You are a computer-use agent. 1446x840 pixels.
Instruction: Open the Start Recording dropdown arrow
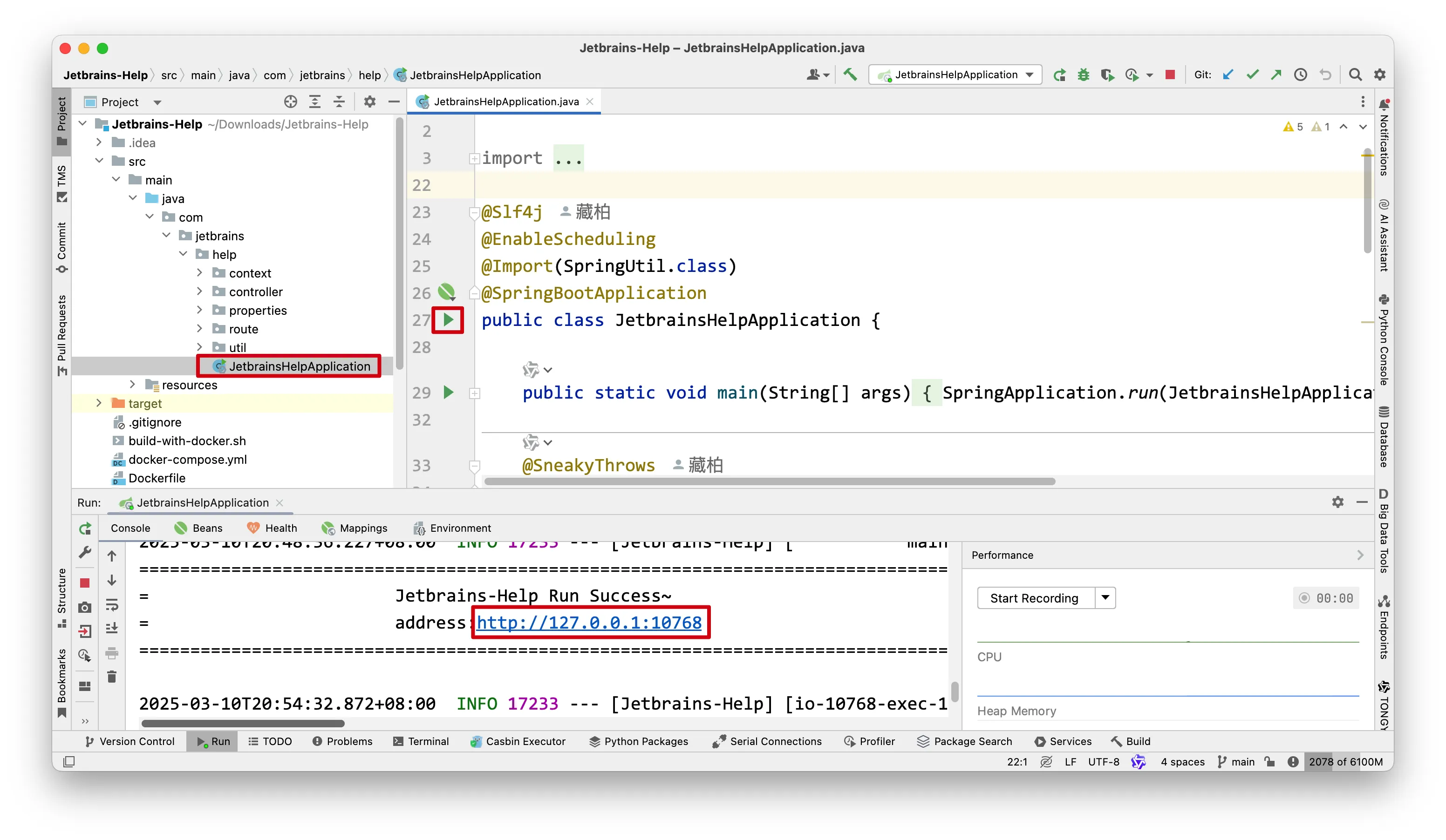pyautogui.click(x=1105, y=598)
